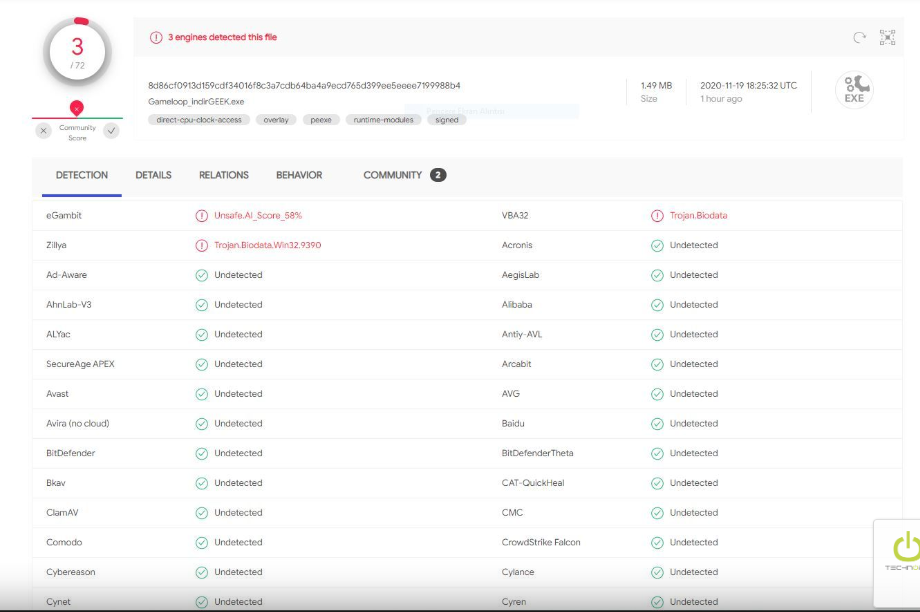Viewport: 920px width, 612px height.
Task: Click Ad-Aware undetected check icon
Action: pyautogui.click(x=201, y=275)
